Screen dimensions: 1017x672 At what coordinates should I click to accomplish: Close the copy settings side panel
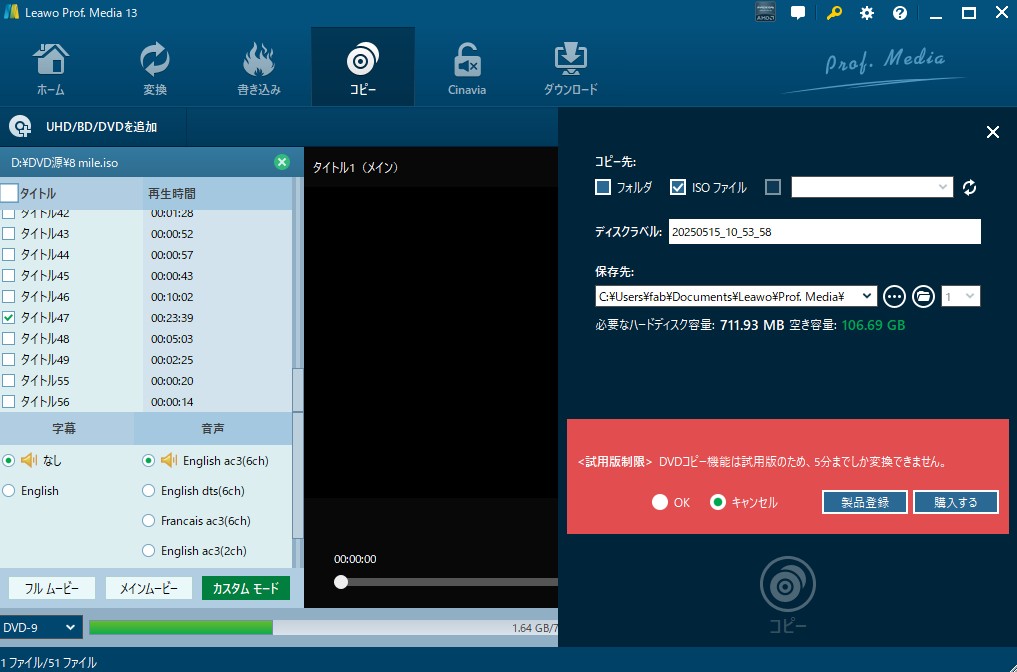tap(992, 132)
